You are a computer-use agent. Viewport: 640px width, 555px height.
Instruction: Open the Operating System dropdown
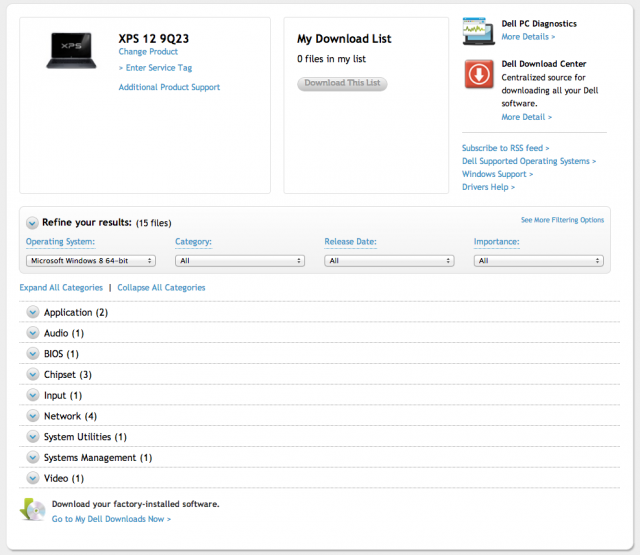91,261
